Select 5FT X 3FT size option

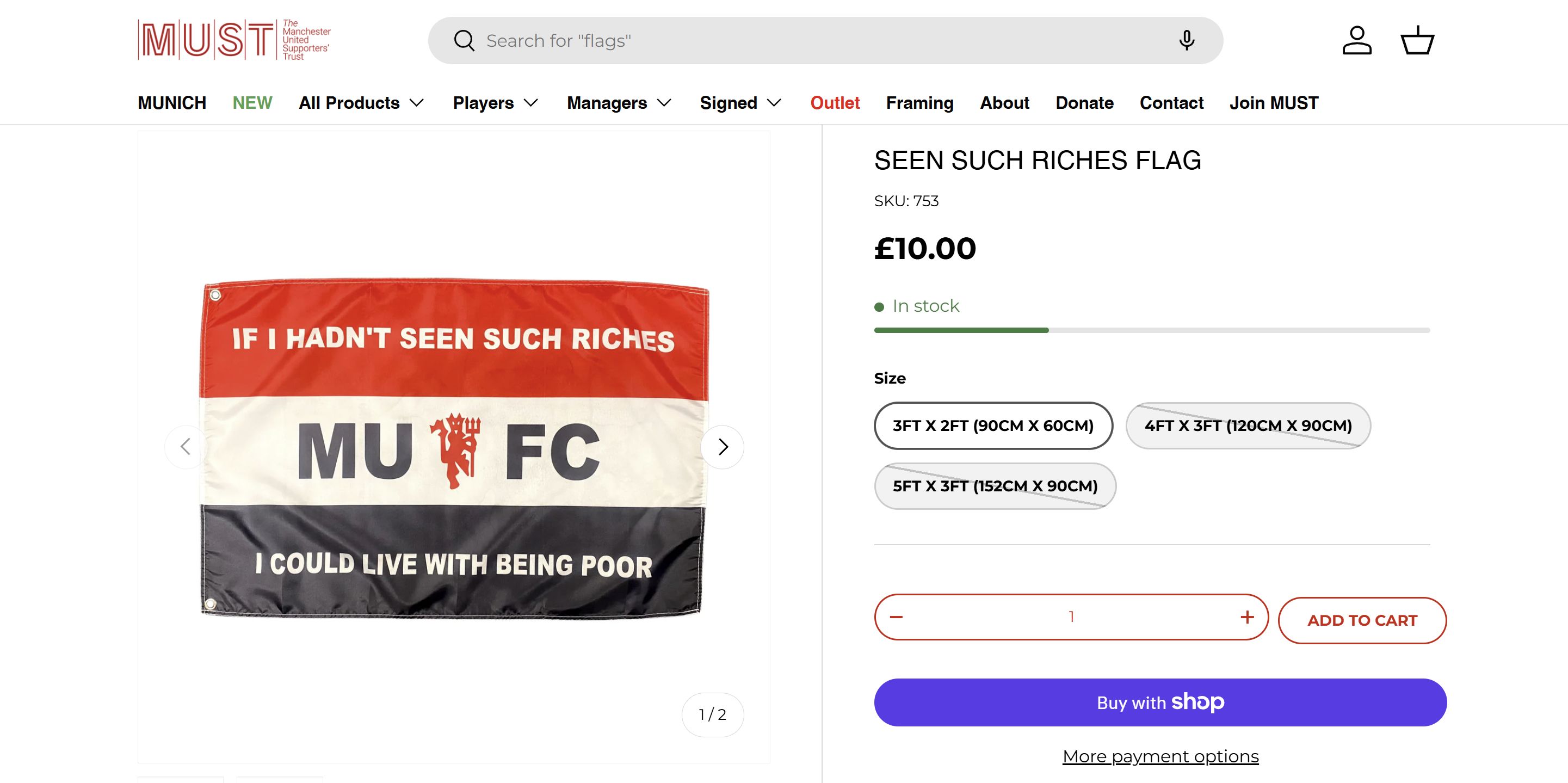point(995,486)
